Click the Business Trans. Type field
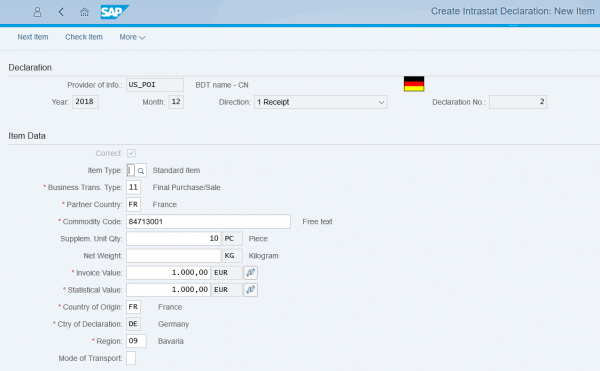600x371 pixels. click(x=134, y=187)
